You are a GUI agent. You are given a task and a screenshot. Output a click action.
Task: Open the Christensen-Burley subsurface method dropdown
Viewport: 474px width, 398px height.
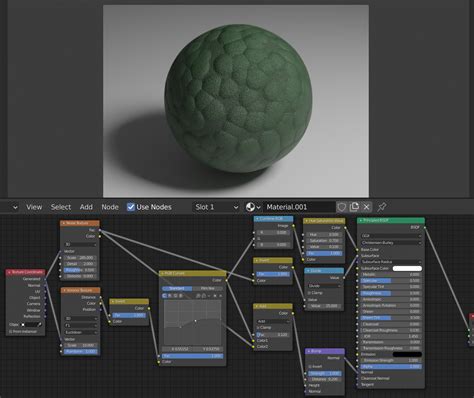[x=391, y=243]
